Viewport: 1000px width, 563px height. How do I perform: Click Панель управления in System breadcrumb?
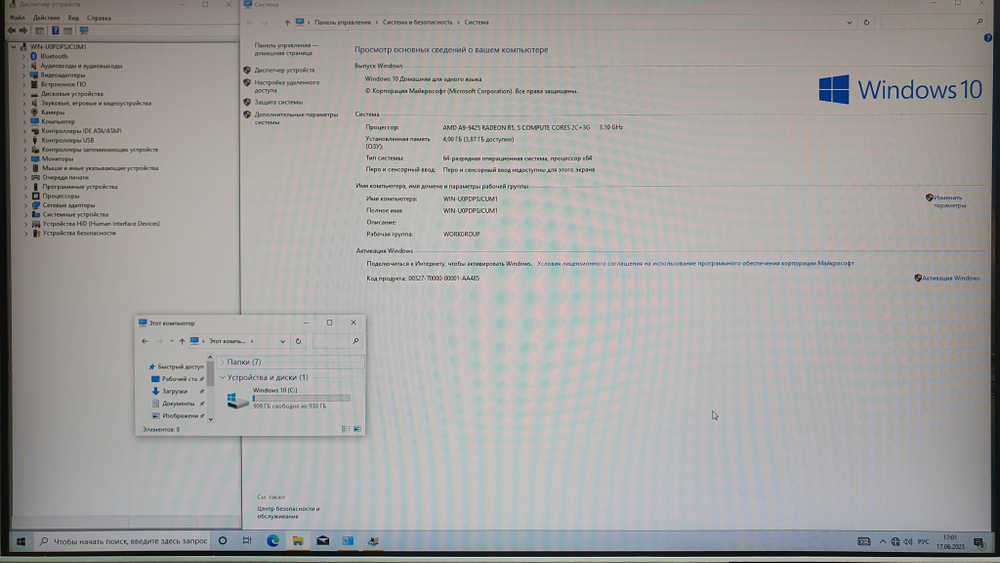click(x=342, y=22)
